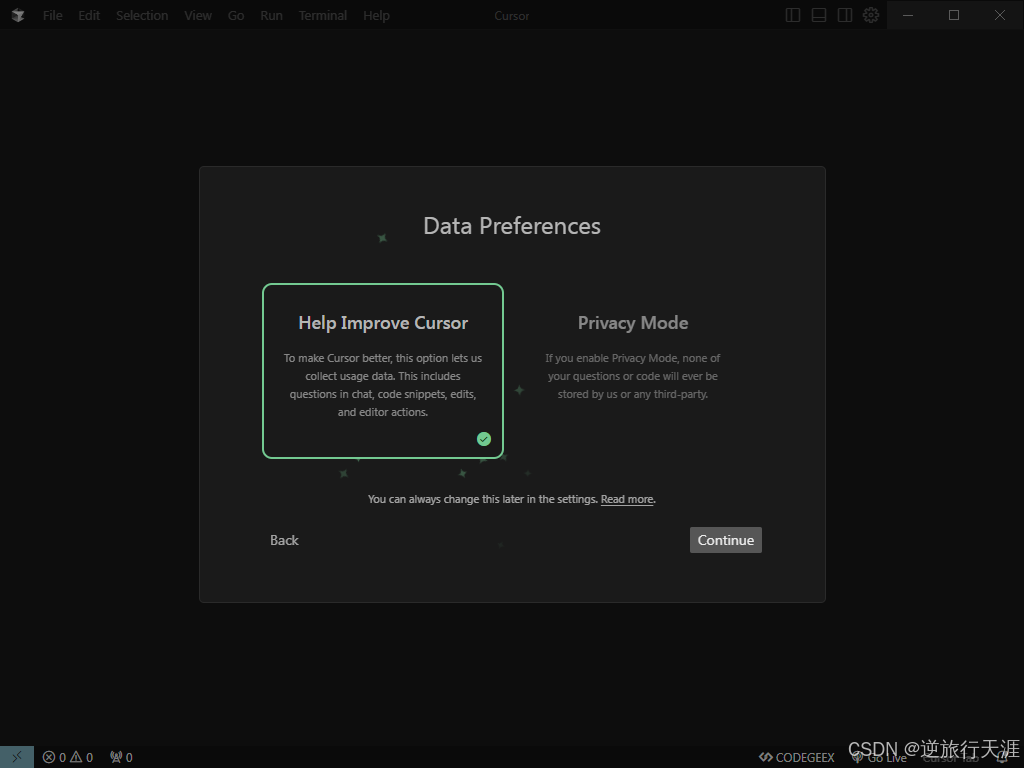Toggle the secondary side bar layout icon
1024x768 pixels.
click(844, 15)
